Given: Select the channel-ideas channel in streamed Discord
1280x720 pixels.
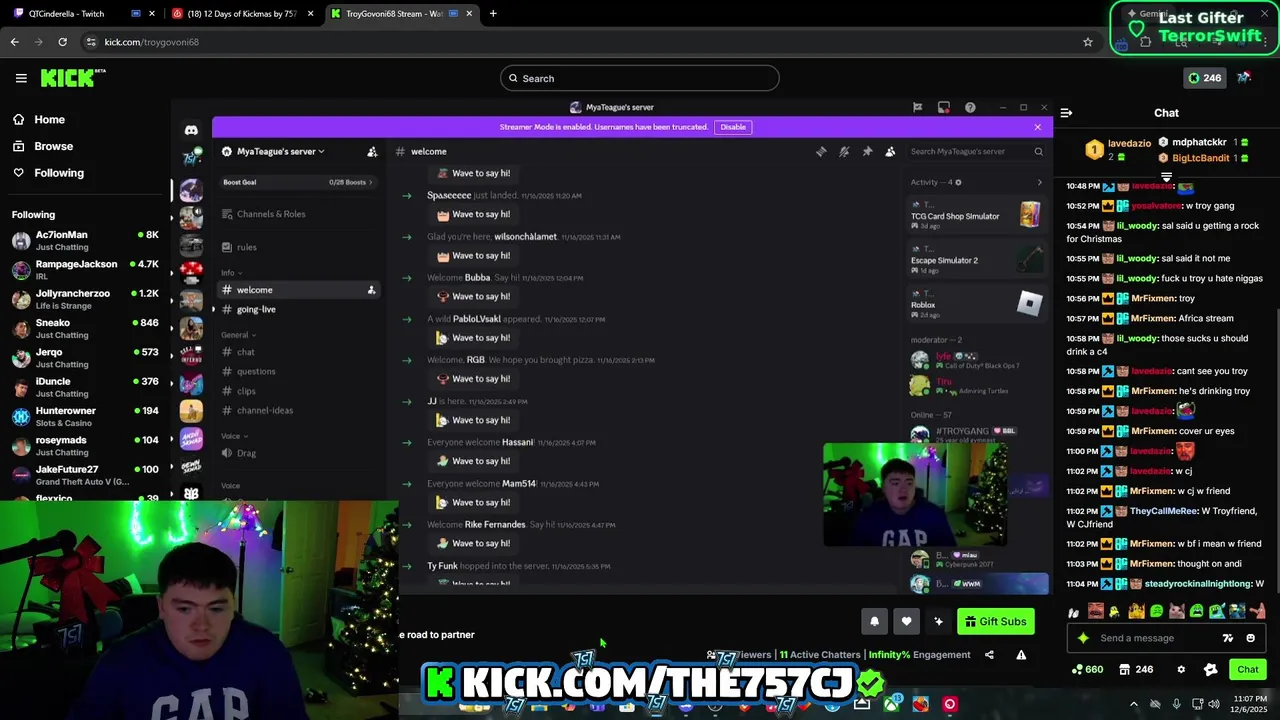Looking at the screenshot, I should tap(265, 410).
